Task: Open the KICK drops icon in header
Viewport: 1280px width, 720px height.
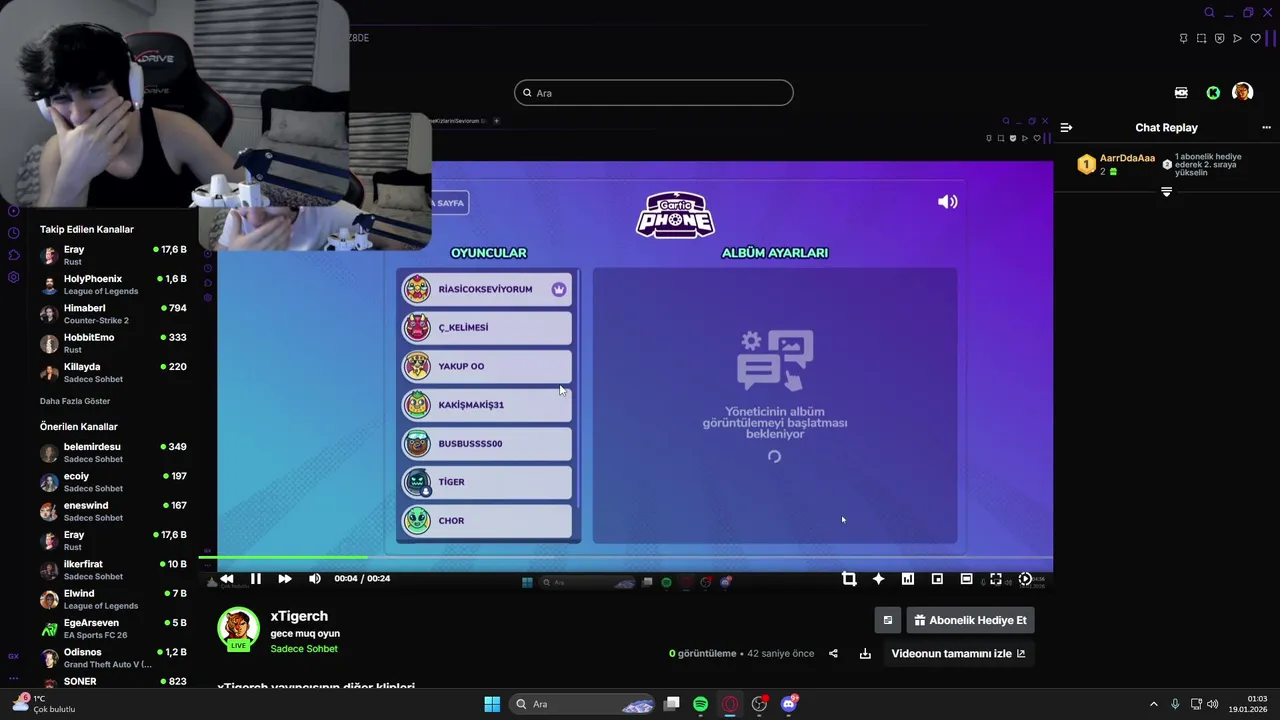Action: coord(1181,93)
